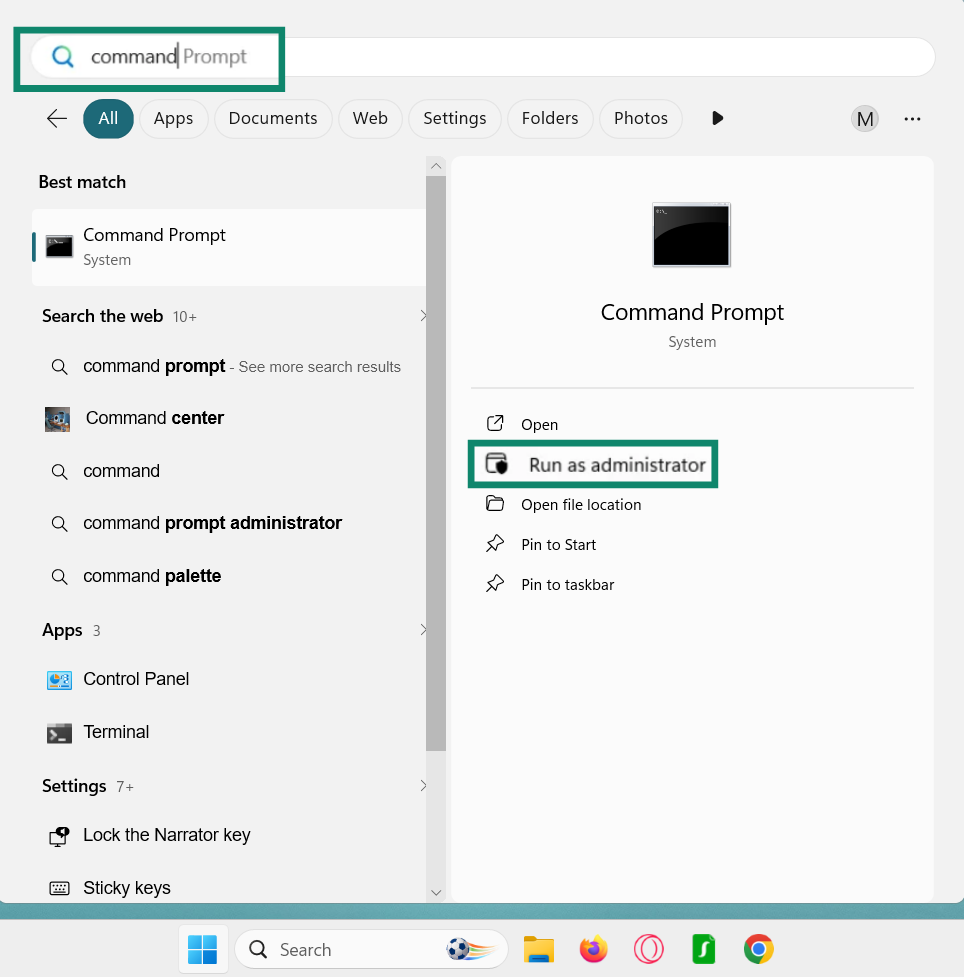Click the taskbar Search box
The width and height of the screenshot is (964, 977).
coord(371,950)
